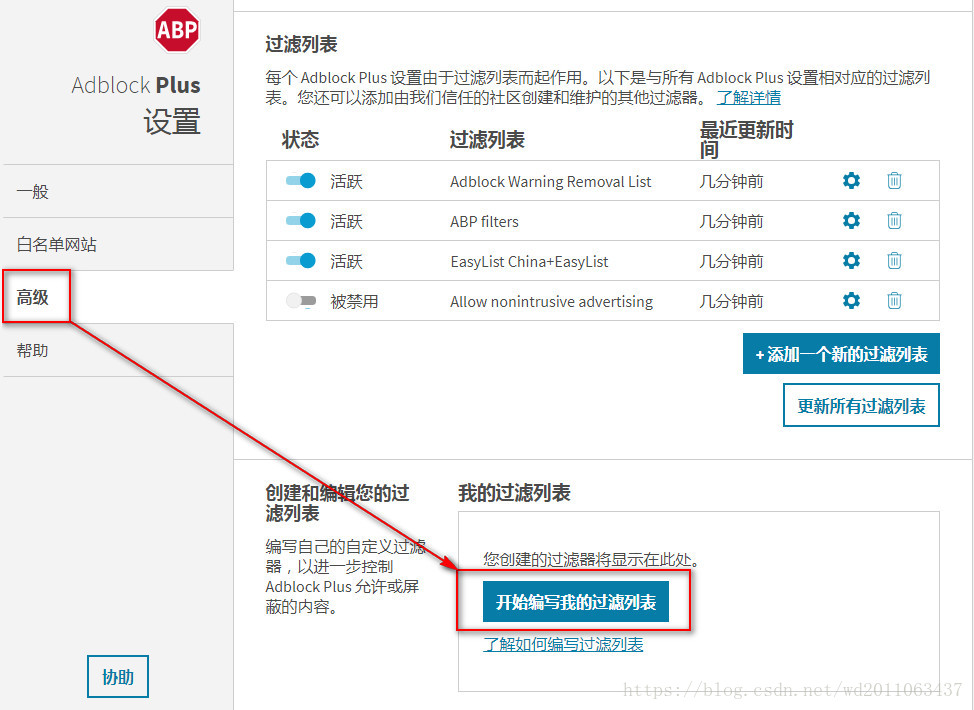Open settings gear for ABP filters
Screen dimensions: 974x710
851,221
